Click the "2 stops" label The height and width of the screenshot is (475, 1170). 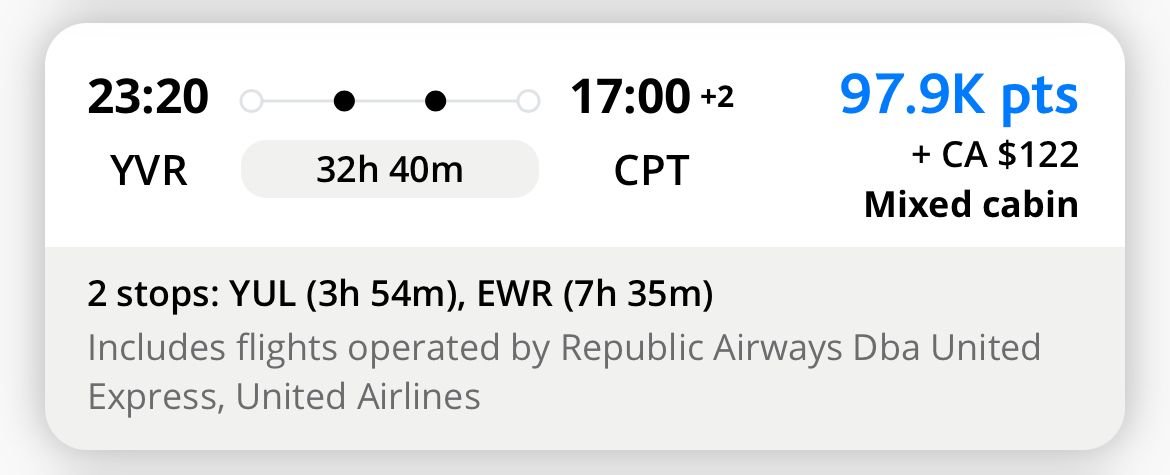click(154, 295)
